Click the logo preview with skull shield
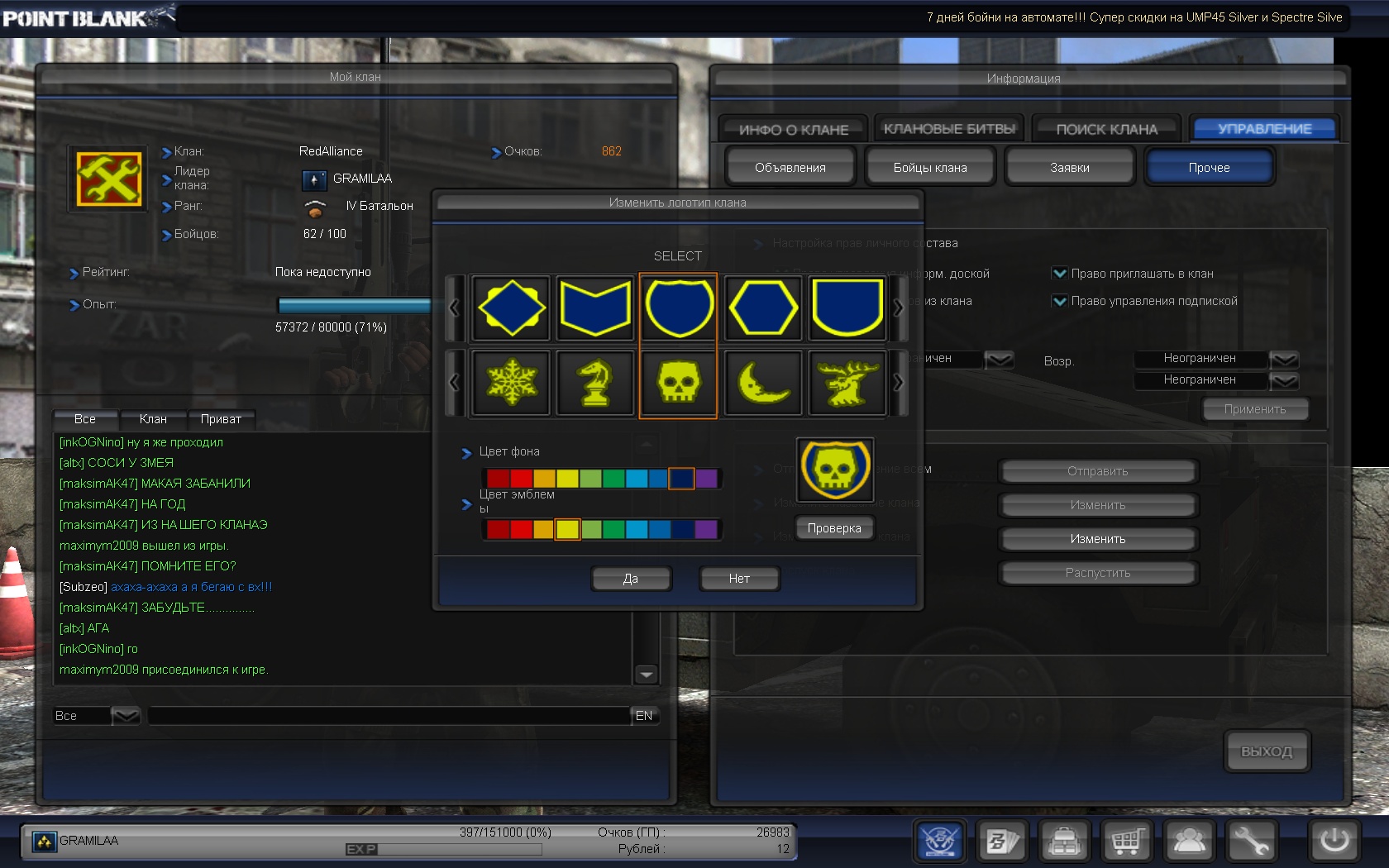The height and width of the screenshot is (868, 1389). 834,470
